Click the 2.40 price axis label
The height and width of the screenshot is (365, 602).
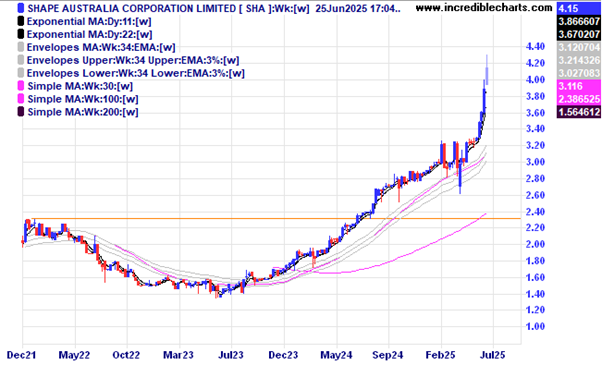pyautogui.click(x=535, y=211)
